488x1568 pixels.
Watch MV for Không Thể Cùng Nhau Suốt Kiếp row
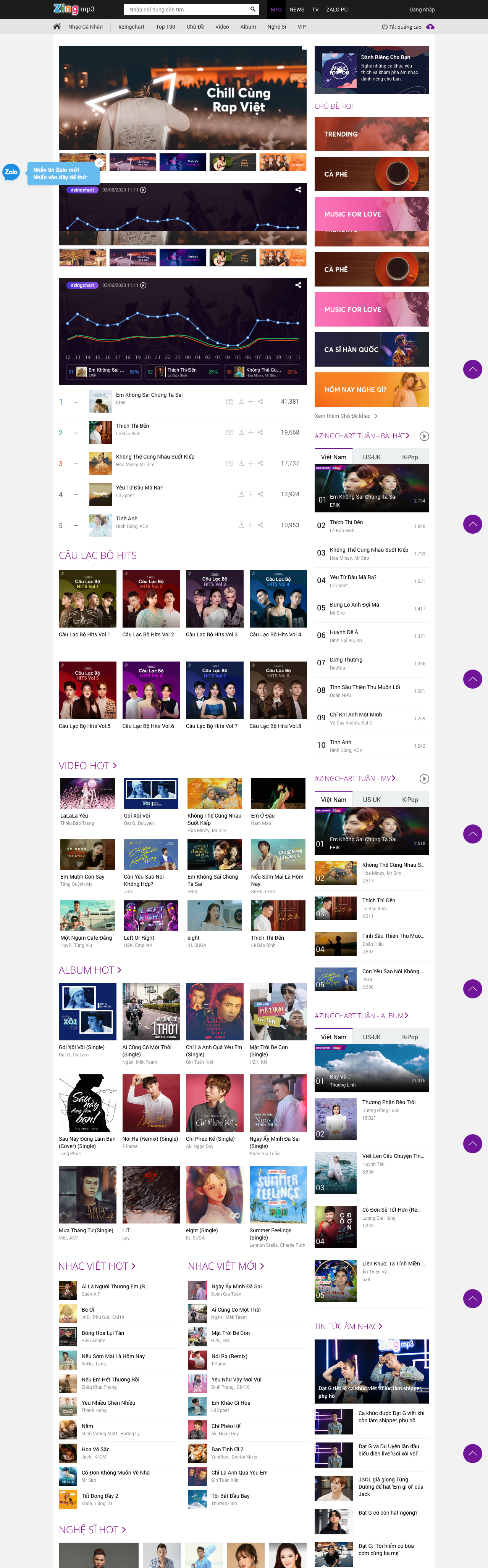tap(230, 464)
